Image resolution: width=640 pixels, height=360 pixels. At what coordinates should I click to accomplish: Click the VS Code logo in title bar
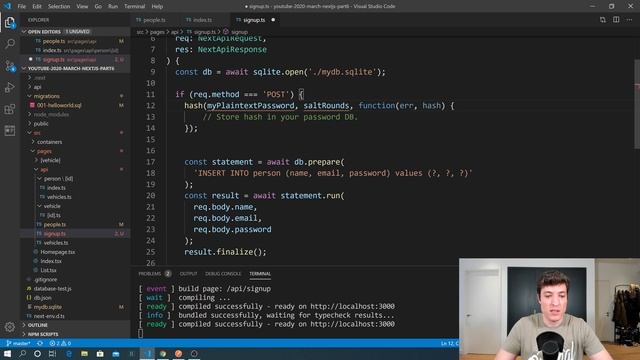7,6
